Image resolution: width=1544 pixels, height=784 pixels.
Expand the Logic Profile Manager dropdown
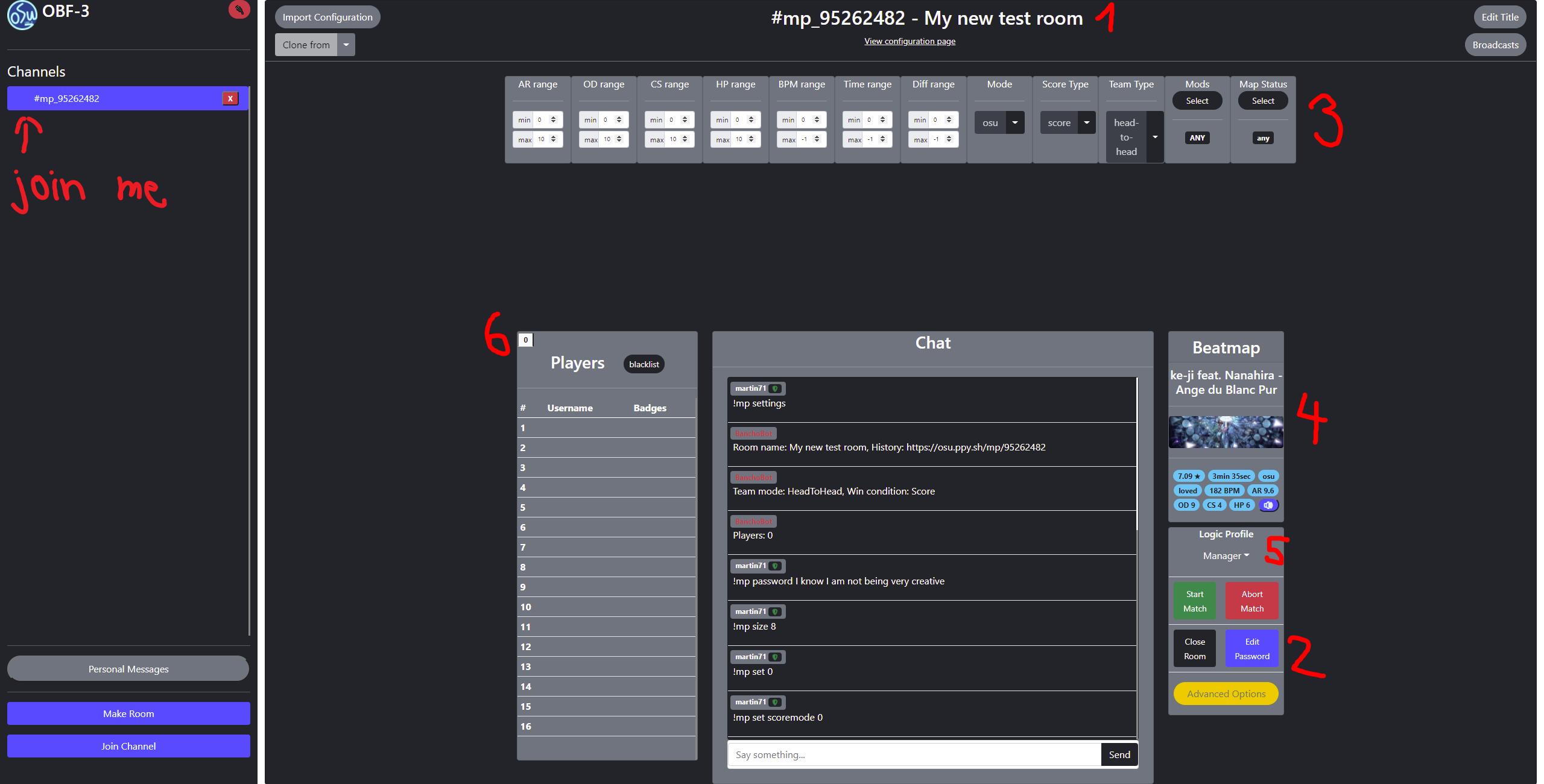point(1226,556)
